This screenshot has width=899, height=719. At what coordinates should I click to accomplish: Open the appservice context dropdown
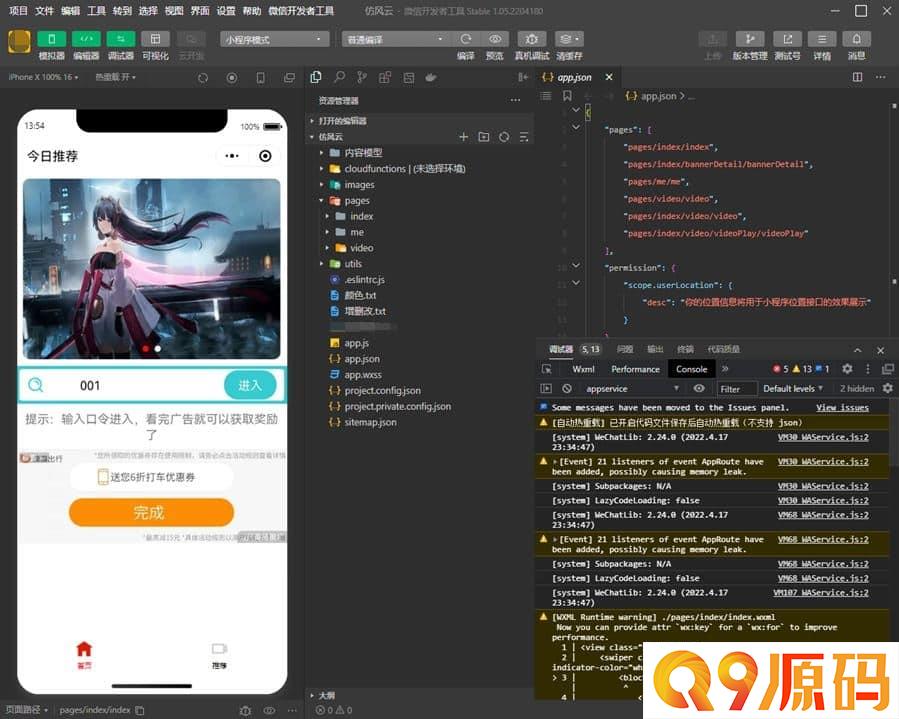point(631,389)
